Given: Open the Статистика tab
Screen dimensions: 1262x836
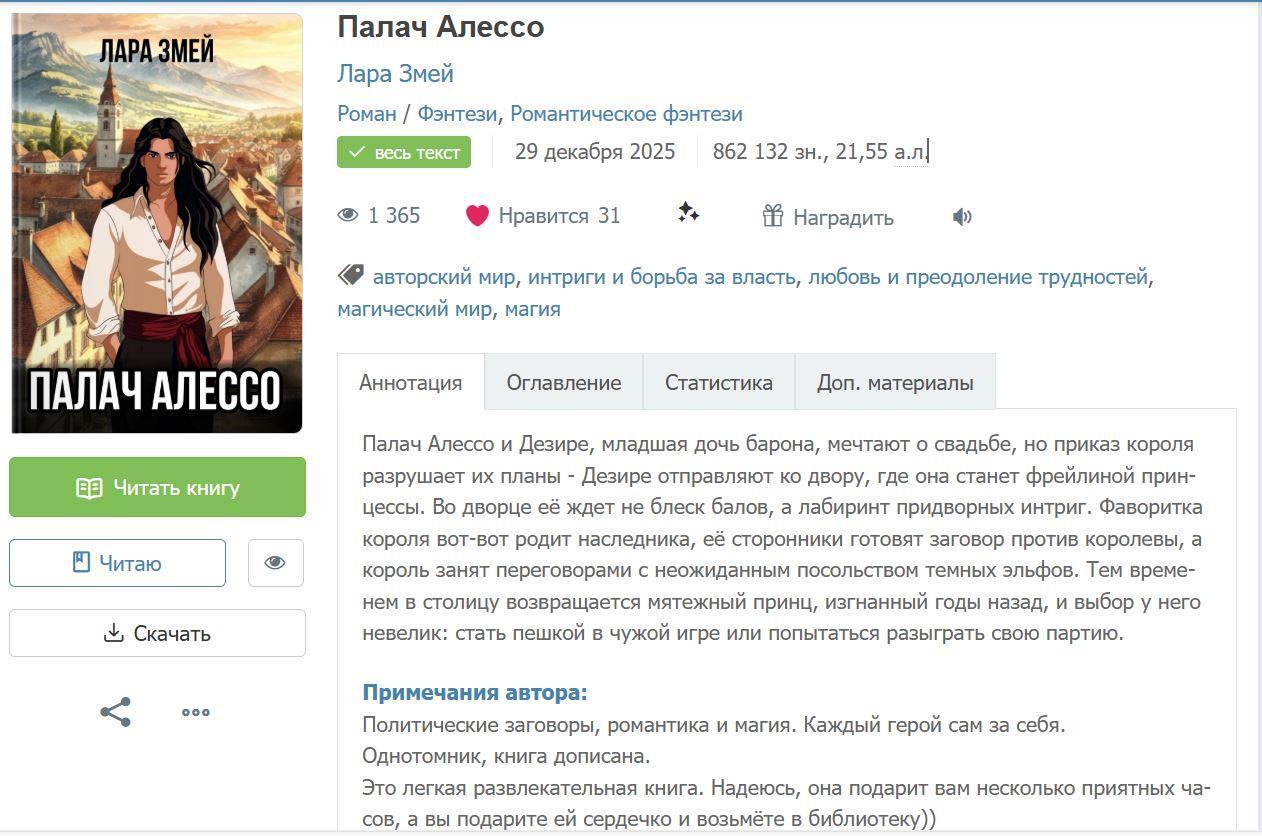Looking at the screenshot, I should point(719,382).
